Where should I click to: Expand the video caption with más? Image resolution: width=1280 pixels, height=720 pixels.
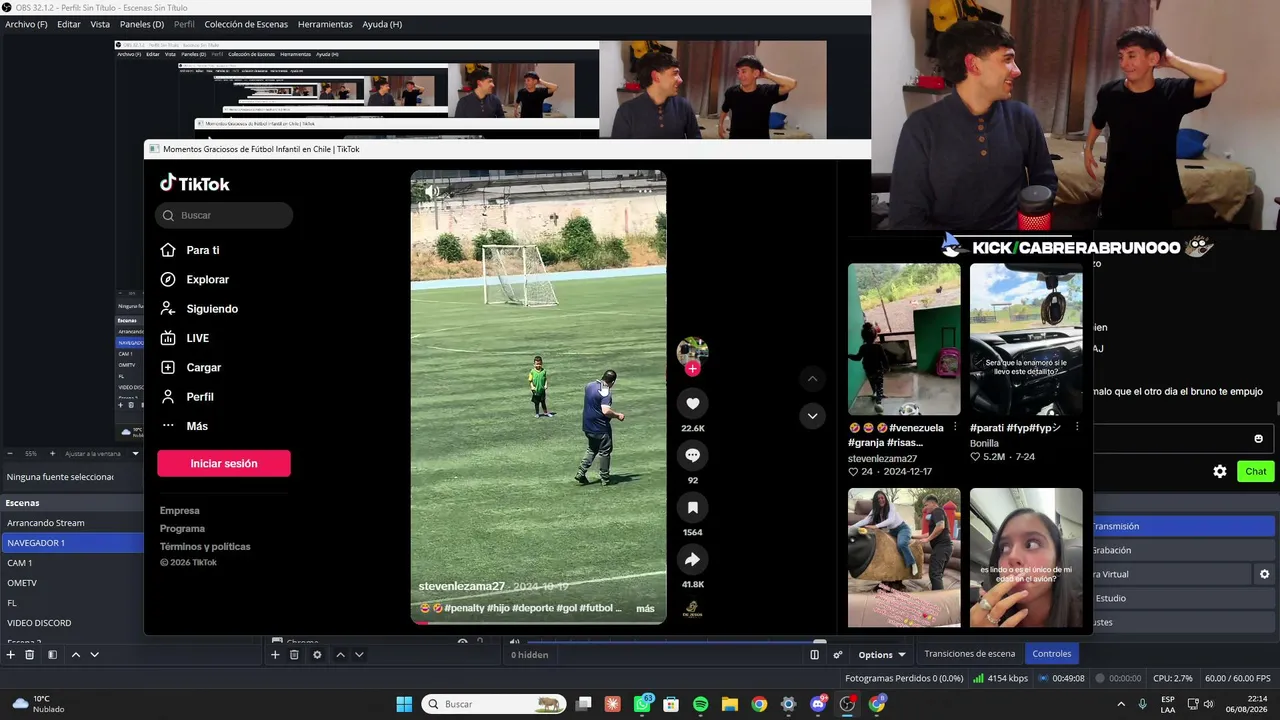pos(645,608)
